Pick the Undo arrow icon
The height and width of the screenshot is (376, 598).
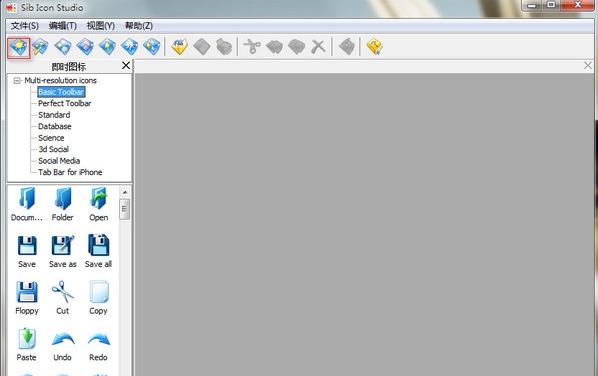63,345
